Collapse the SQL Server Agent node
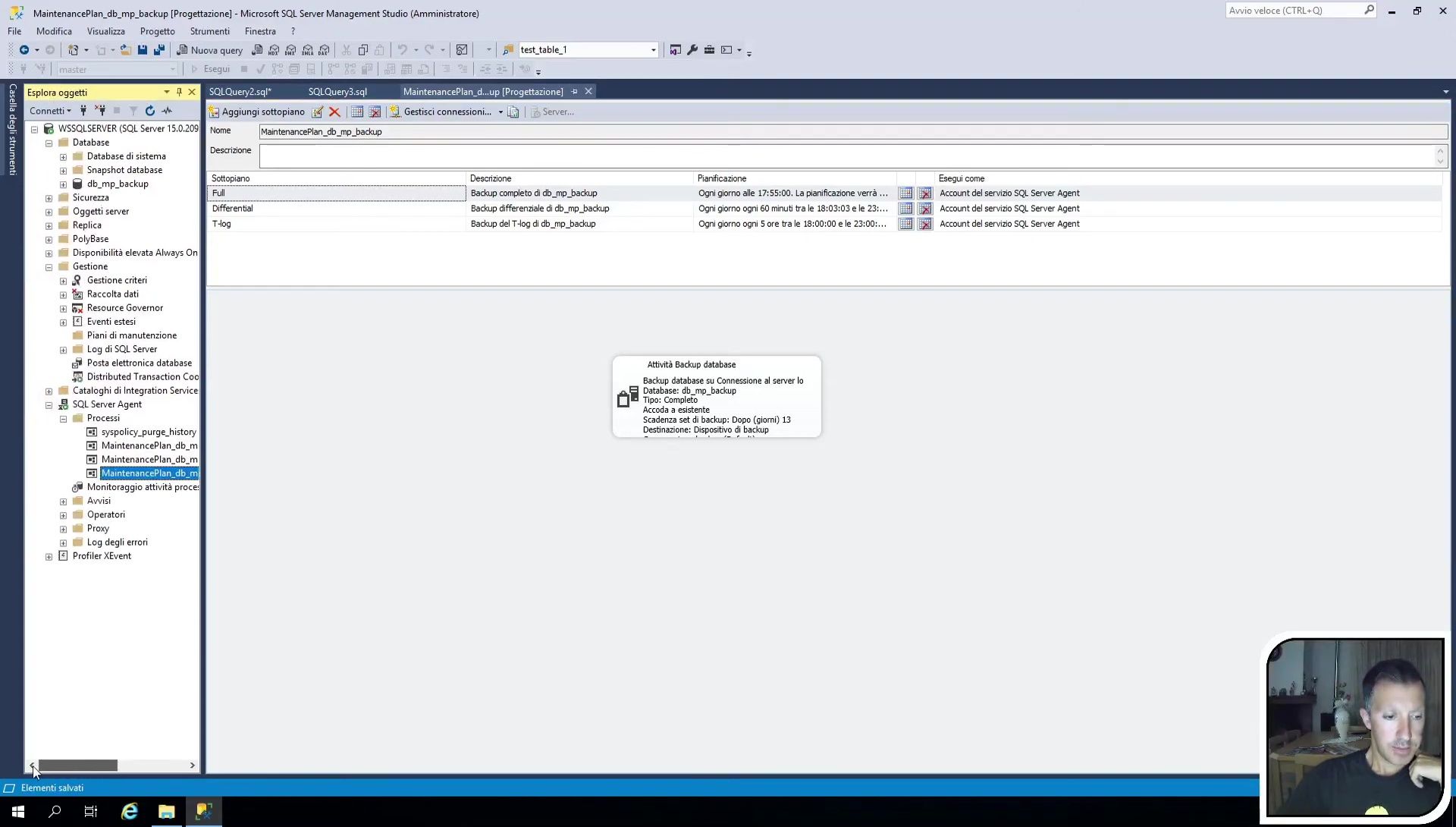This screenshot has width=1456, height=827. 49,405
